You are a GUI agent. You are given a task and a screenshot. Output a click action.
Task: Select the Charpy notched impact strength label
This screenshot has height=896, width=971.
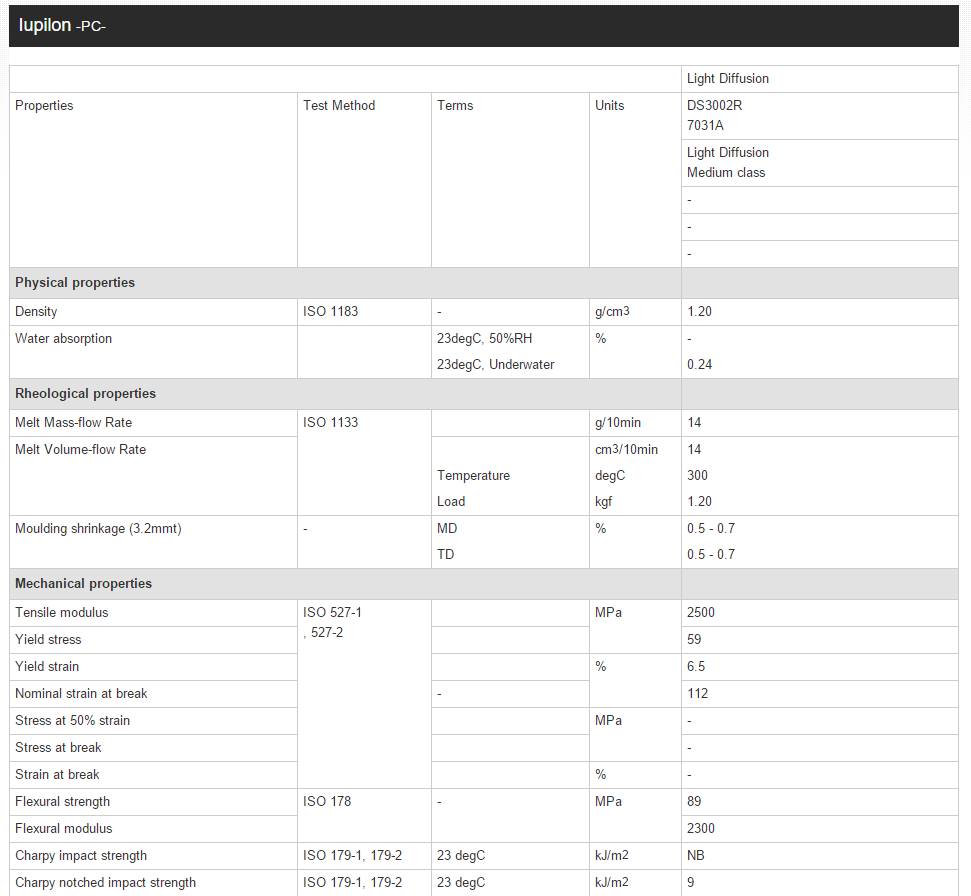coord(105,883)
